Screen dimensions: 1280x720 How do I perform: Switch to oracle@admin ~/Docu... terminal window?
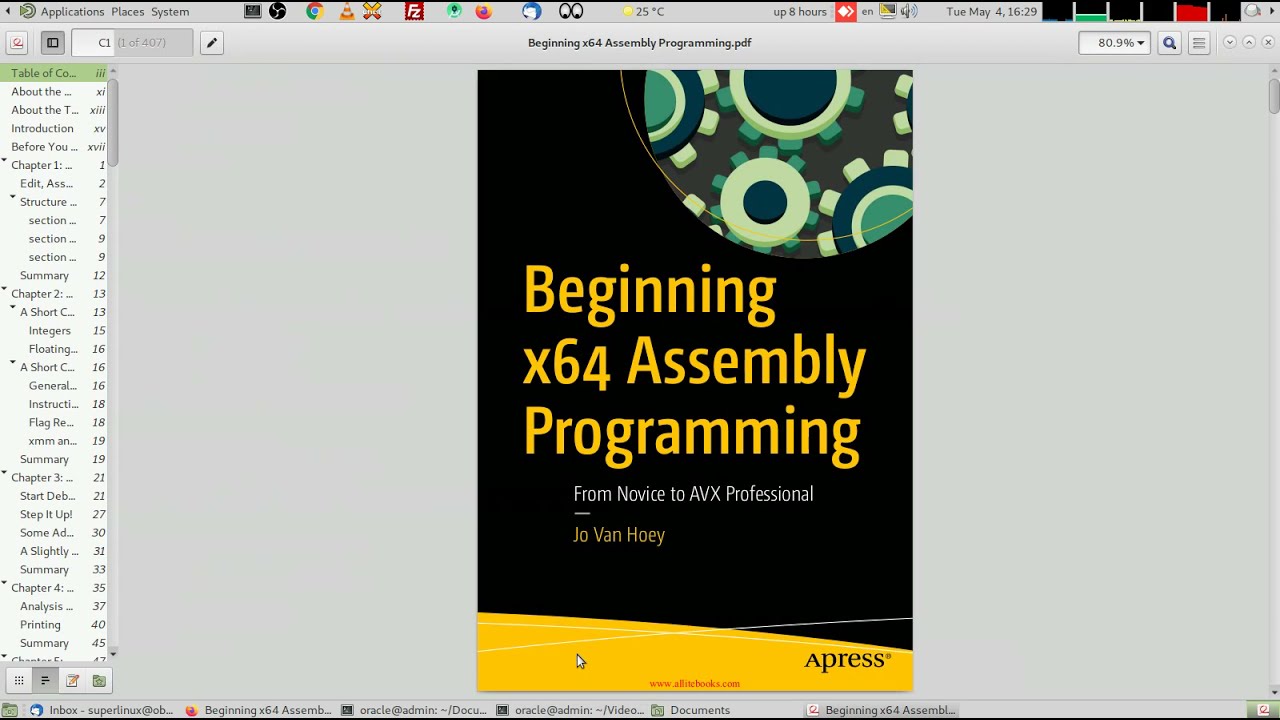414,710
